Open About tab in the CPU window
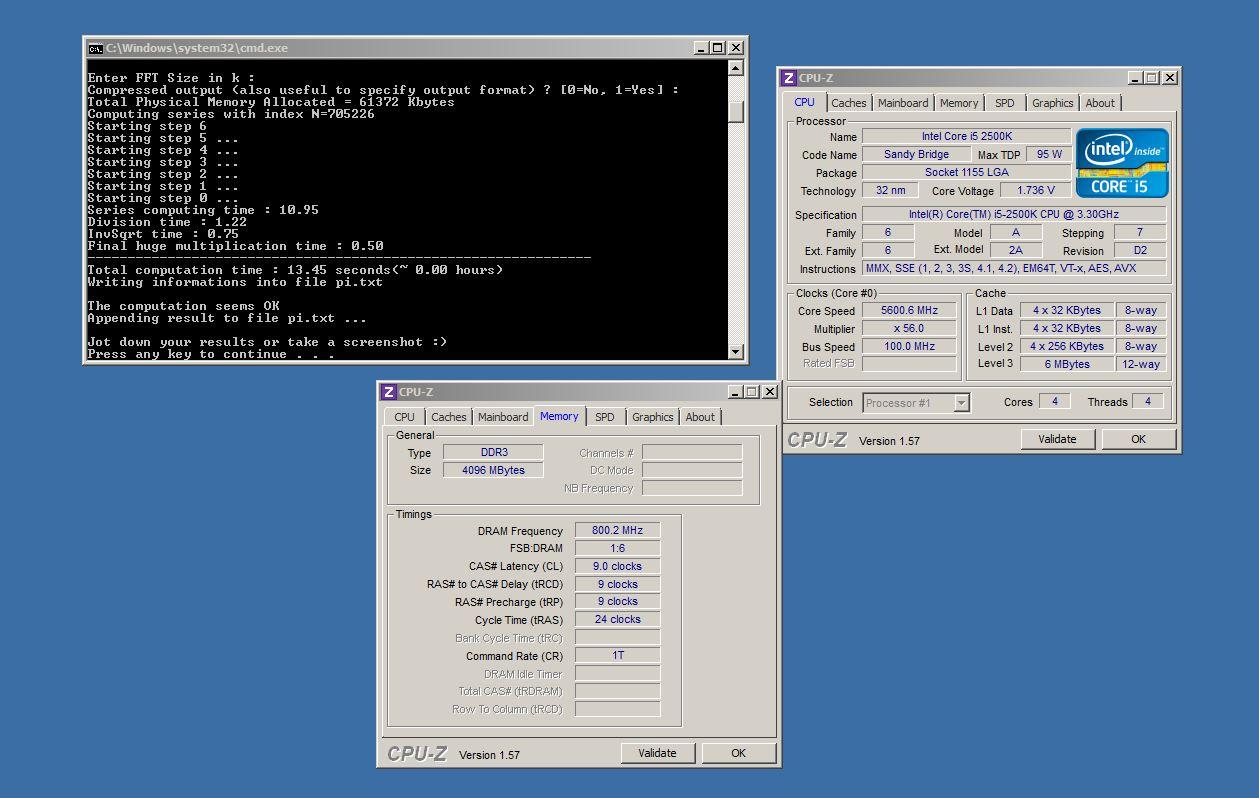This screenshot has height=798, width=1259. [1100, 103]
